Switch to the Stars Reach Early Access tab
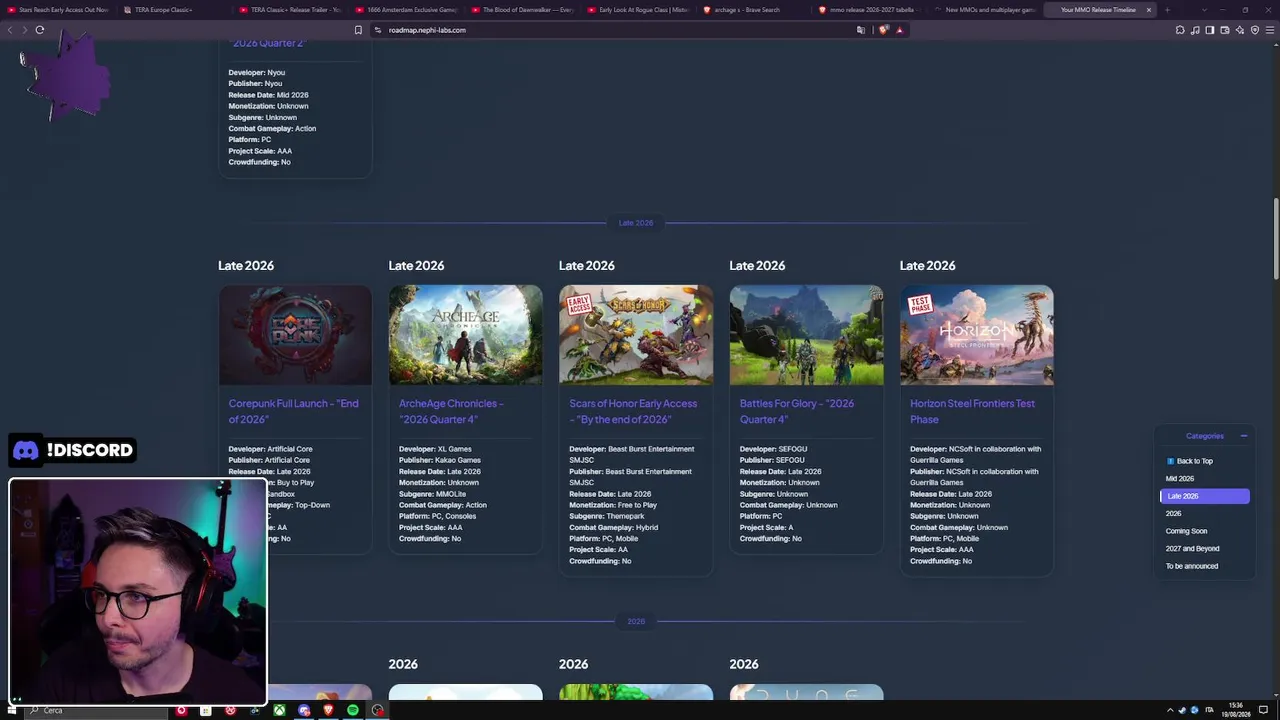This screenshot has height=720, width=1280. tap(58, 10)
